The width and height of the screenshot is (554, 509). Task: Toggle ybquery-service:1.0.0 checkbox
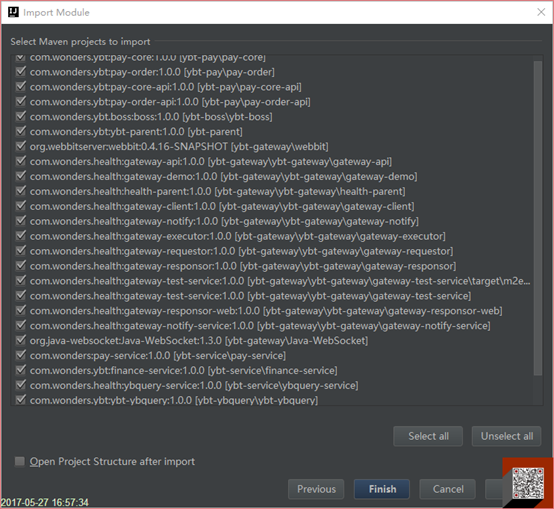21,385
